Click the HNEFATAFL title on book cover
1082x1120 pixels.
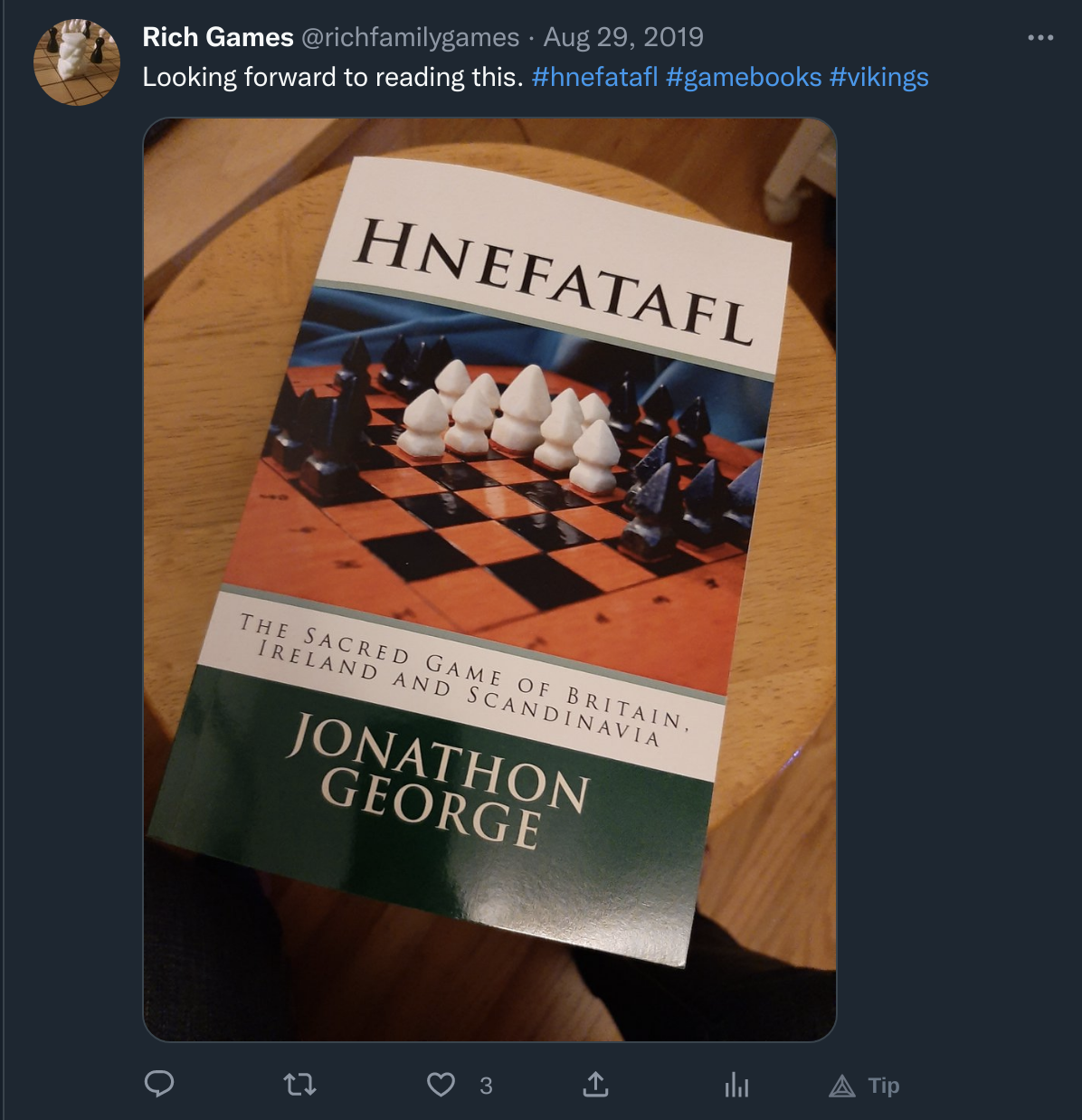[x=555, y=280]
